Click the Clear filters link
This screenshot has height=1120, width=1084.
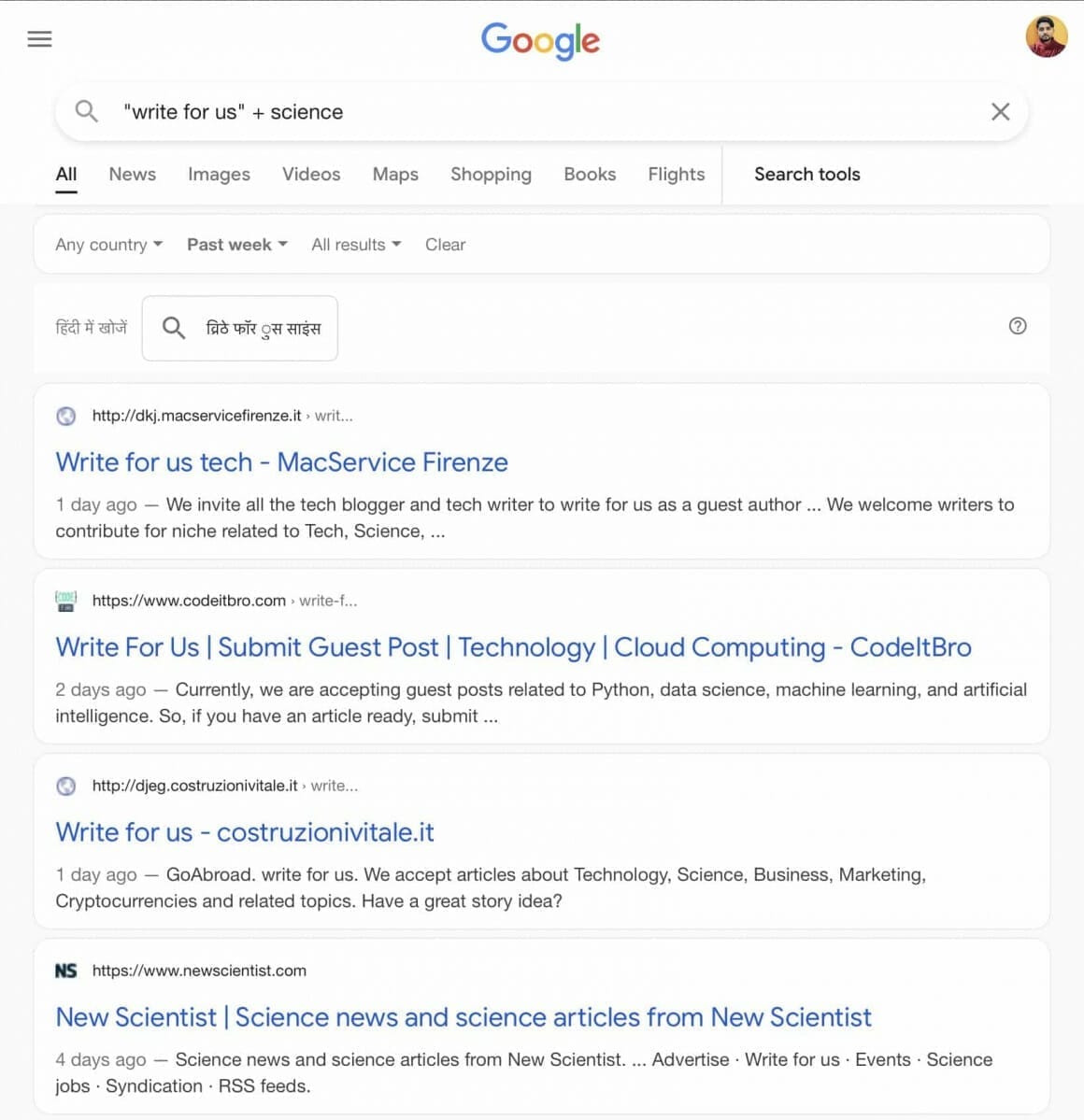(x=445, y=244)
